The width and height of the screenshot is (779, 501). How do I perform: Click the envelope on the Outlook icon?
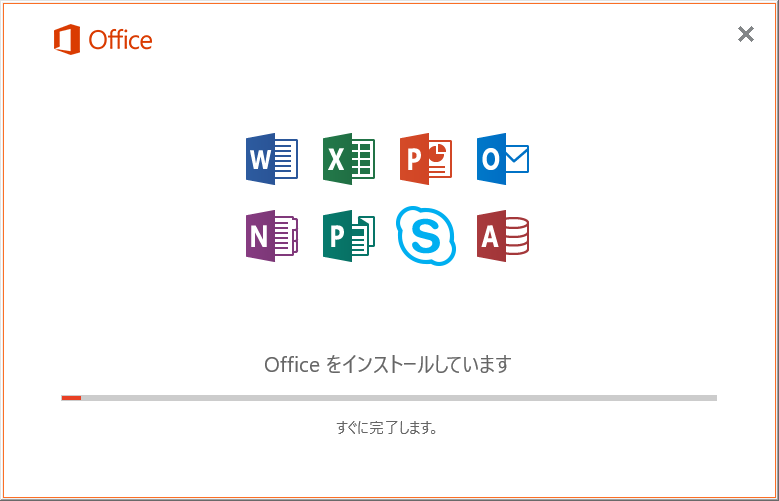point(518,159)
